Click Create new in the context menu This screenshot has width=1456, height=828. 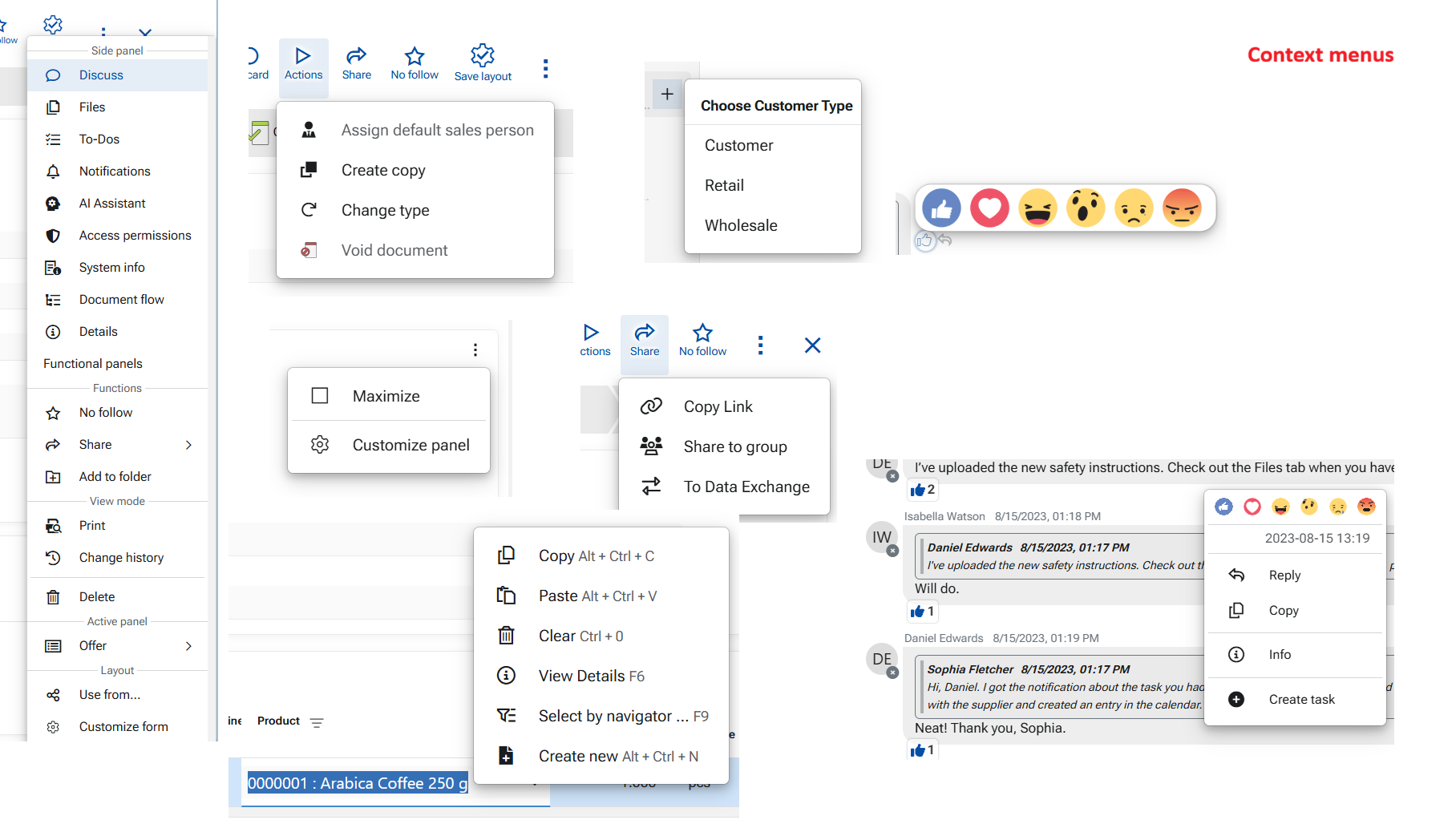601,756
